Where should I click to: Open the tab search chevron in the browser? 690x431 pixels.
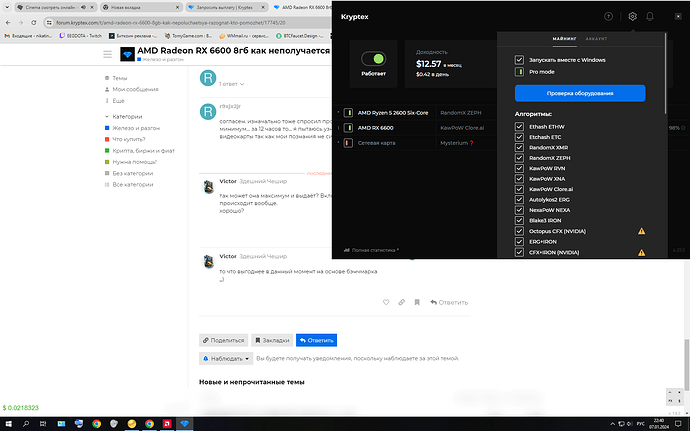pos(7,7)
